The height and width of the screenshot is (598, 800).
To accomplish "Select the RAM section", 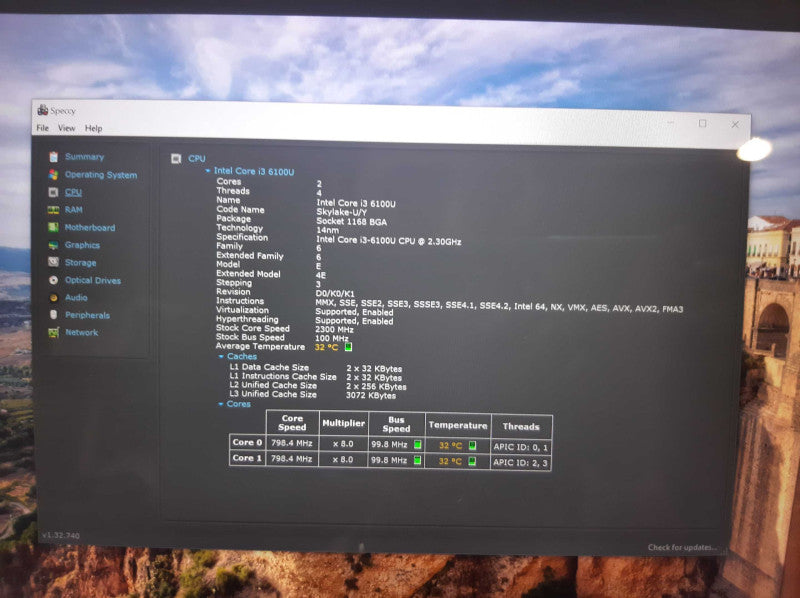I will click(x=73, y=210).
